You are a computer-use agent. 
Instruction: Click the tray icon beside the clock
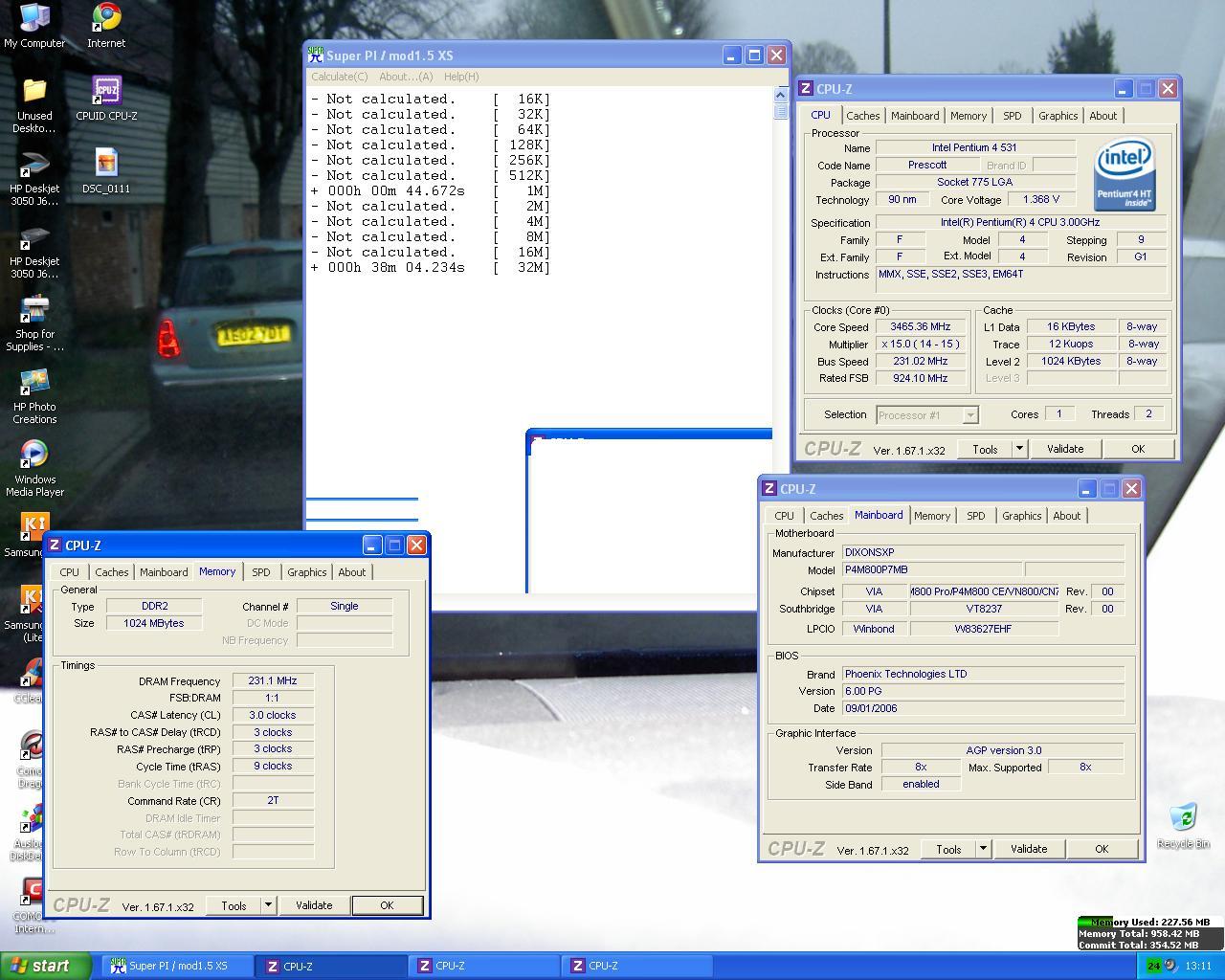[1170, 966]
